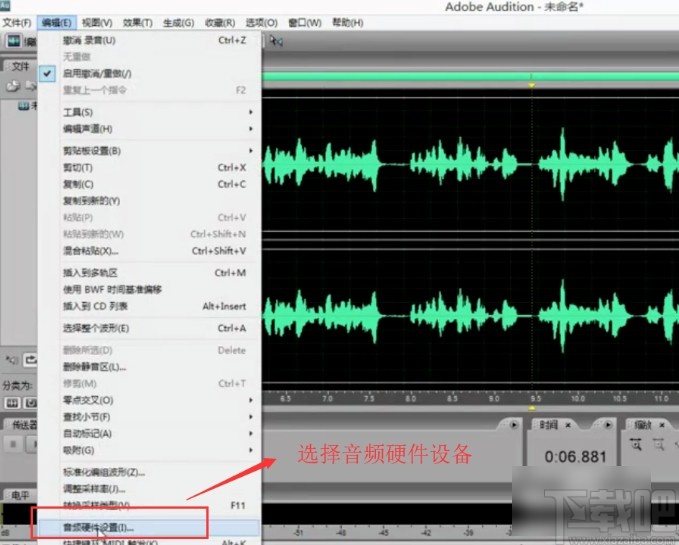Open the 生成(G) menu
This screenshot has width=679, height=545.
[178, 23]
